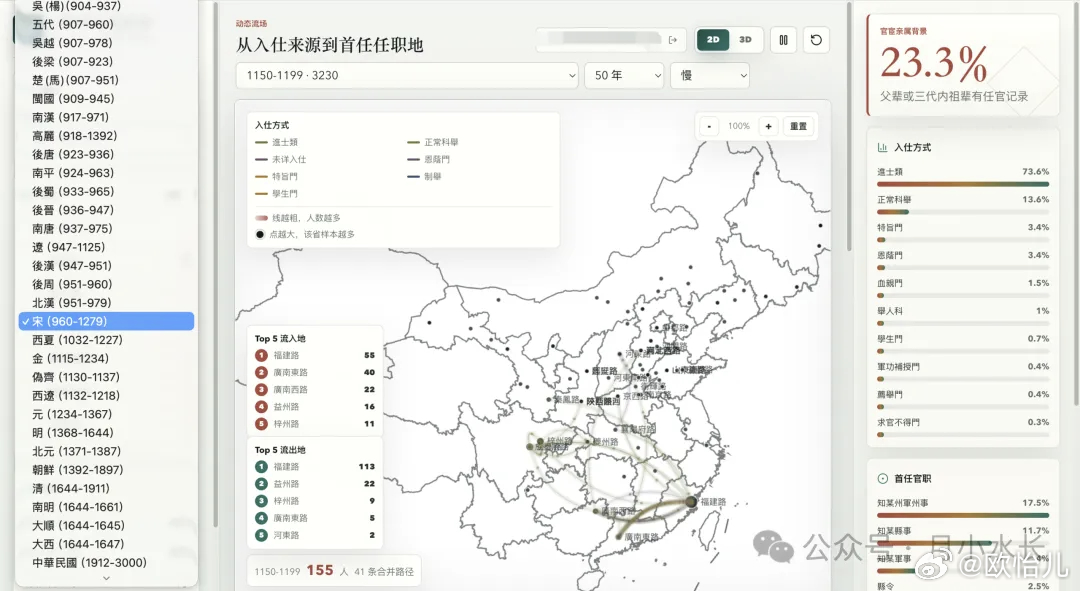Click the 廣南東路 outflow rank 4 badge
Image resolution: width=1080 pixels, height=591 pixels.
[x=261, y=518]
